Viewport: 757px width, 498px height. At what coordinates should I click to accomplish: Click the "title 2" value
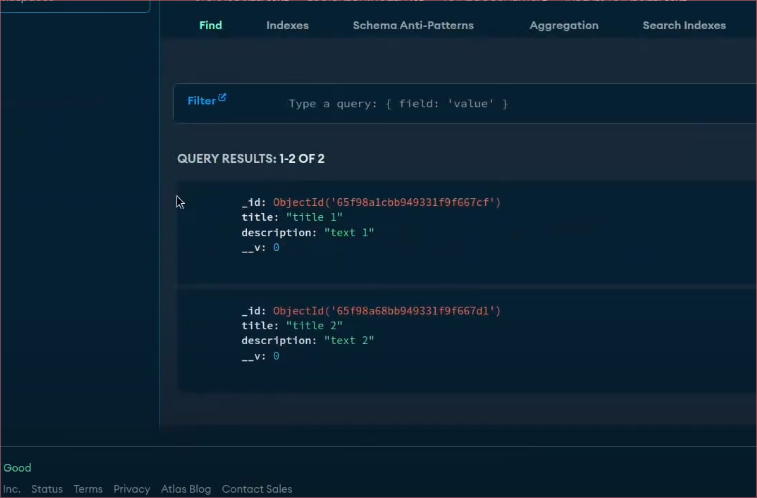(314, 326)
